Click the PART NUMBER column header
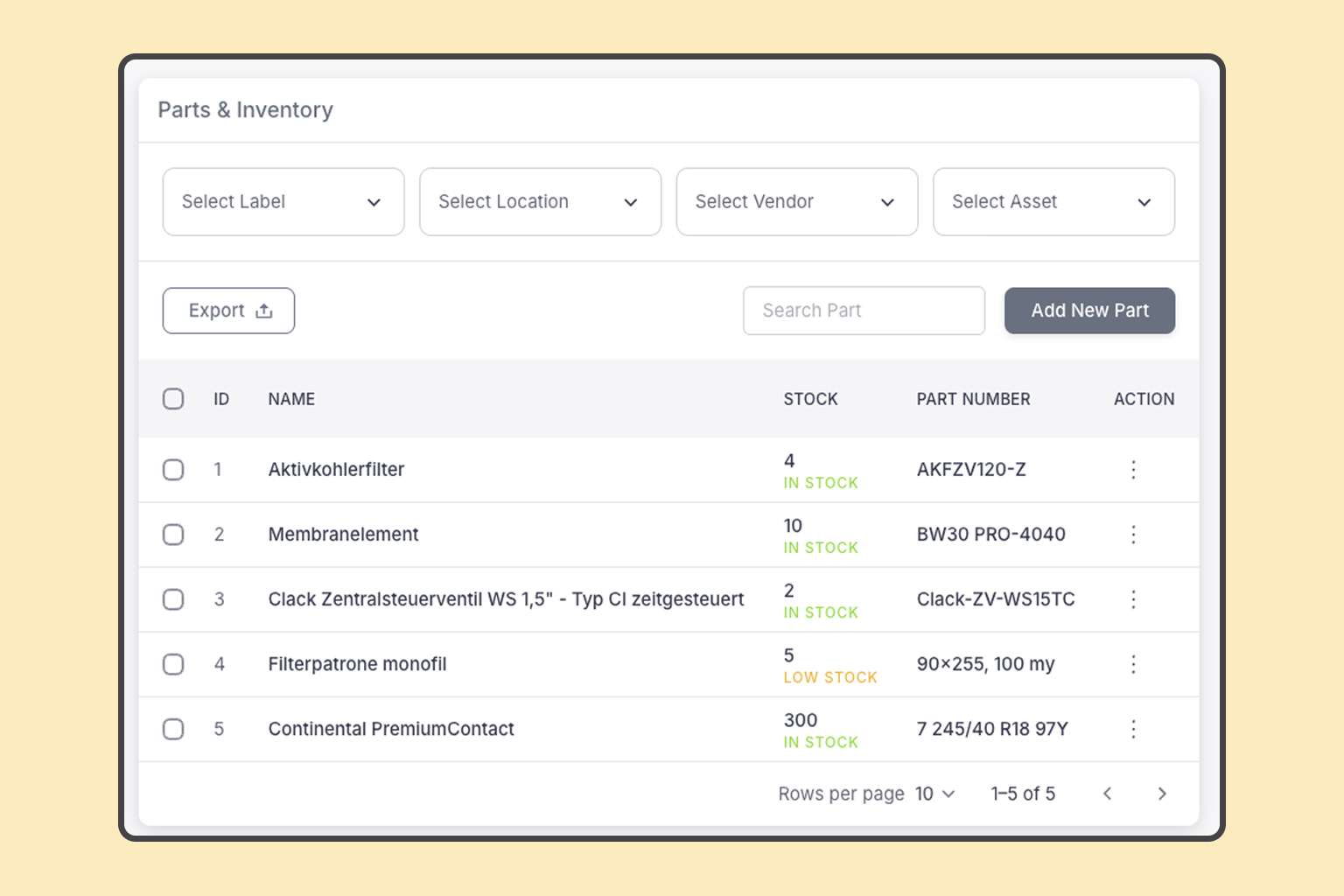 [x=973, y=399]
